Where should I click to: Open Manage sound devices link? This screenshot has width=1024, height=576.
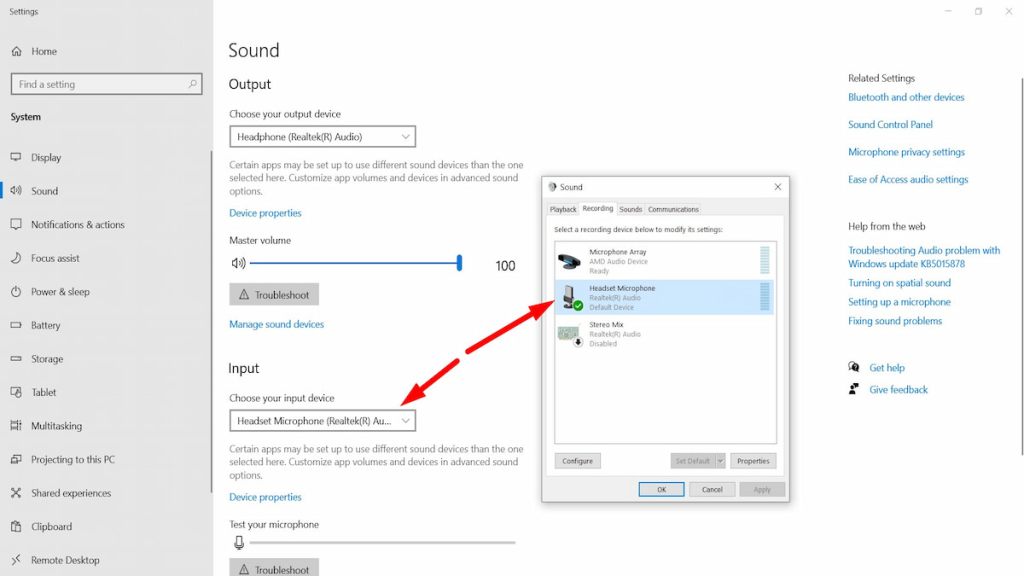pos(276,324)
